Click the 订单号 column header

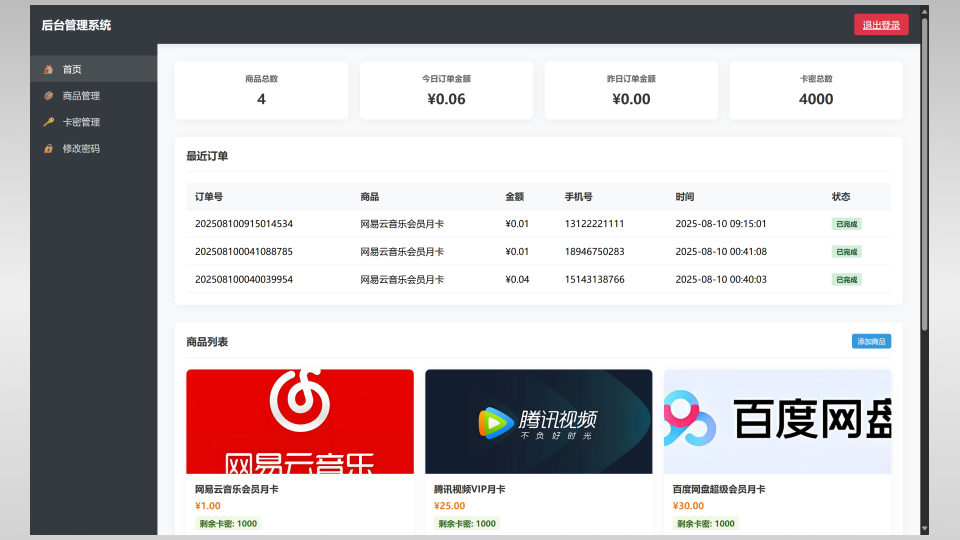click(209, 197)
